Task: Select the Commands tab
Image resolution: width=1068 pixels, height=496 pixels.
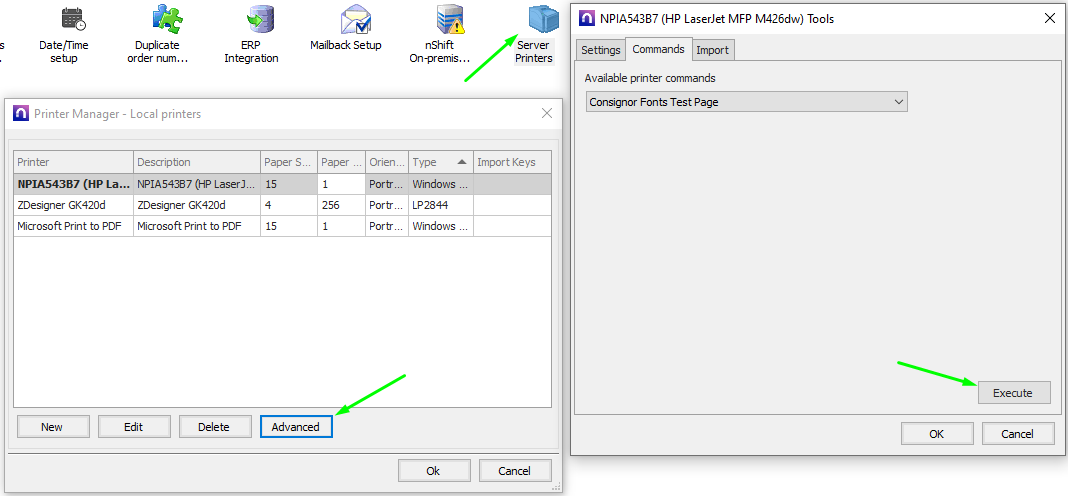Action: click(x=658, y=49)
